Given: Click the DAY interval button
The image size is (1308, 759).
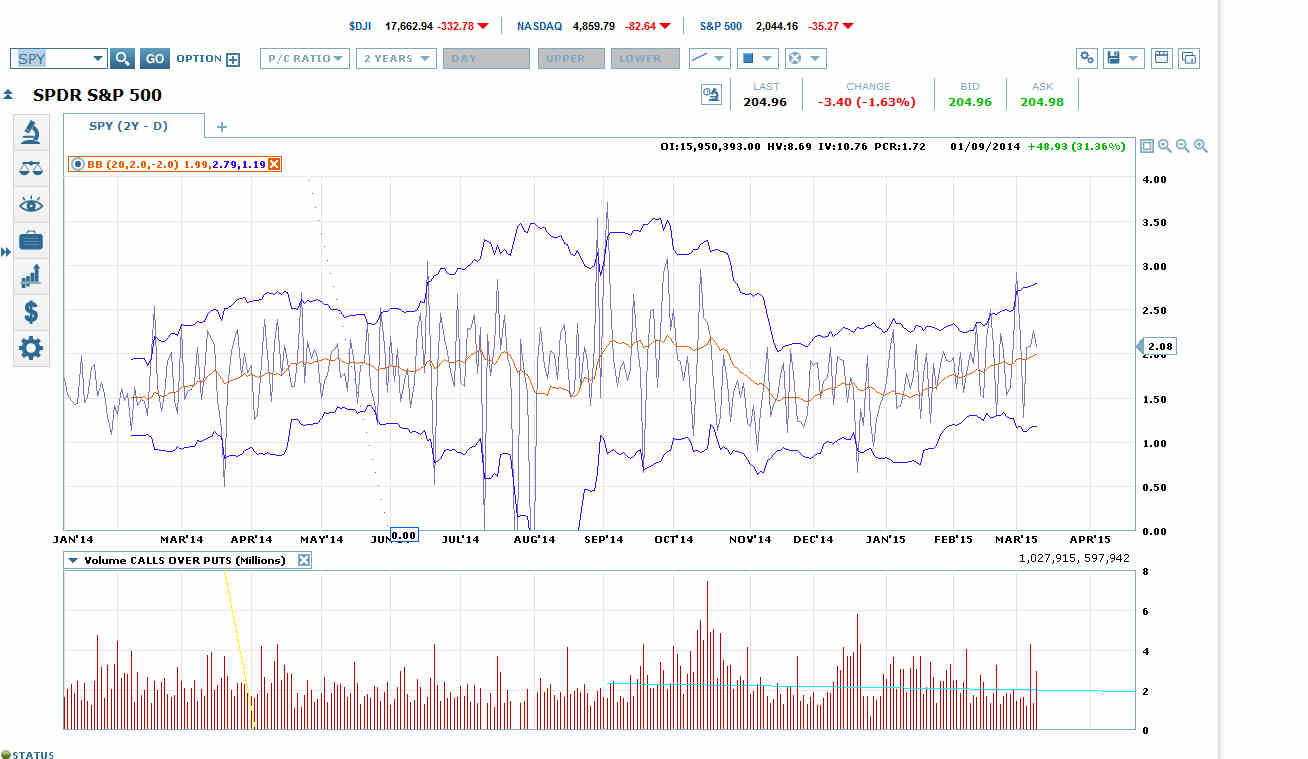Looking at the screenshot, I should point(486,58).
